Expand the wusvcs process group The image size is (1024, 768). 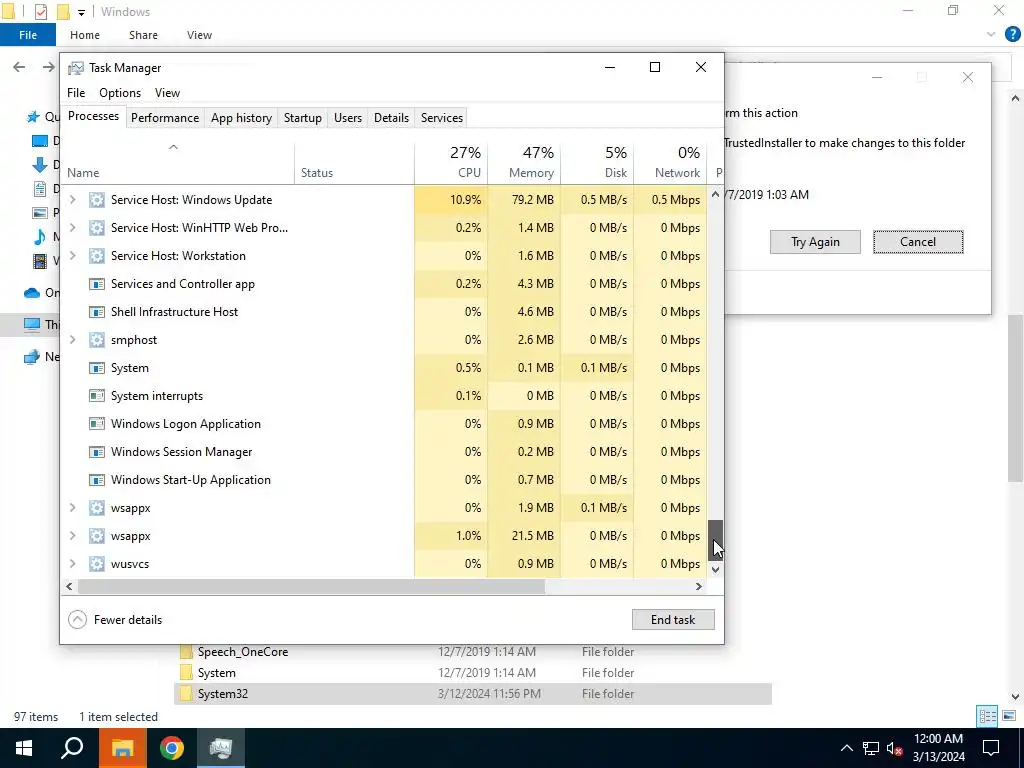click(x=72, y=564)
